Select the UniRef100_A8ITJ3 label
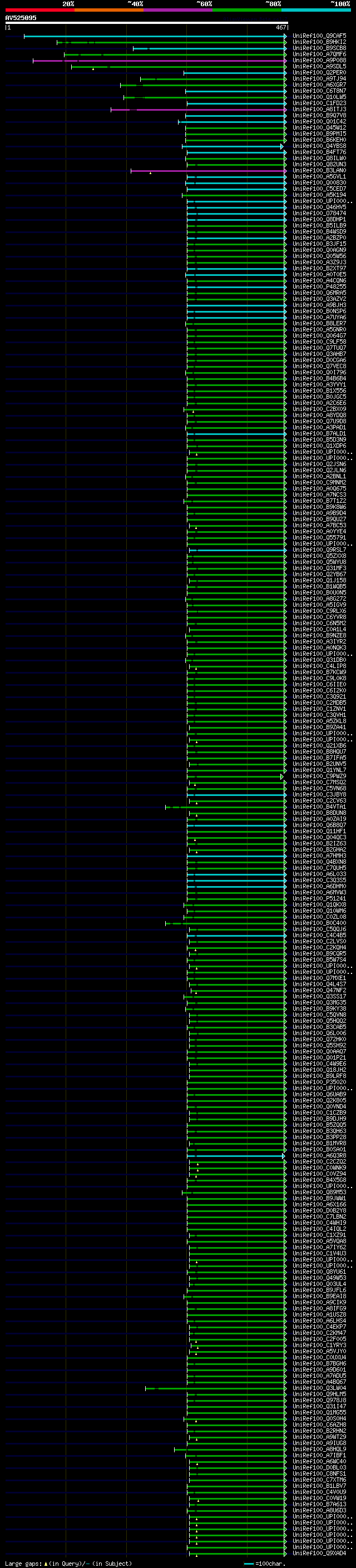The image size is (356, 1568). [x=319, y=110]
